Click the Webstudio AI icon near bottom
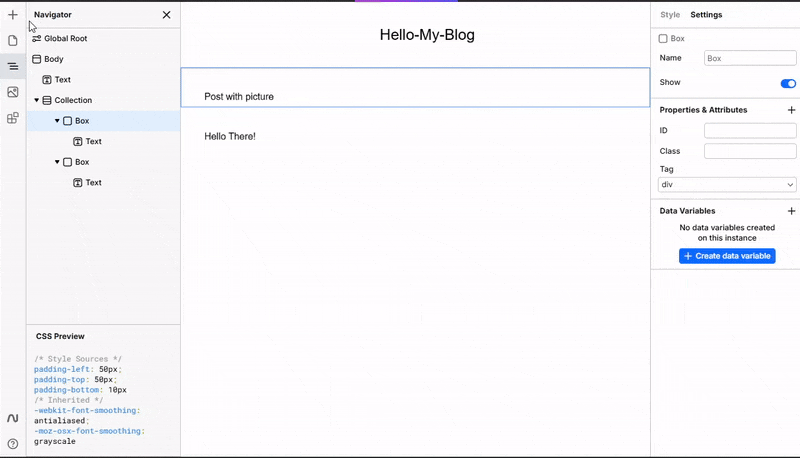The height and width of the screenshot is (458, 800). [13, 418]
